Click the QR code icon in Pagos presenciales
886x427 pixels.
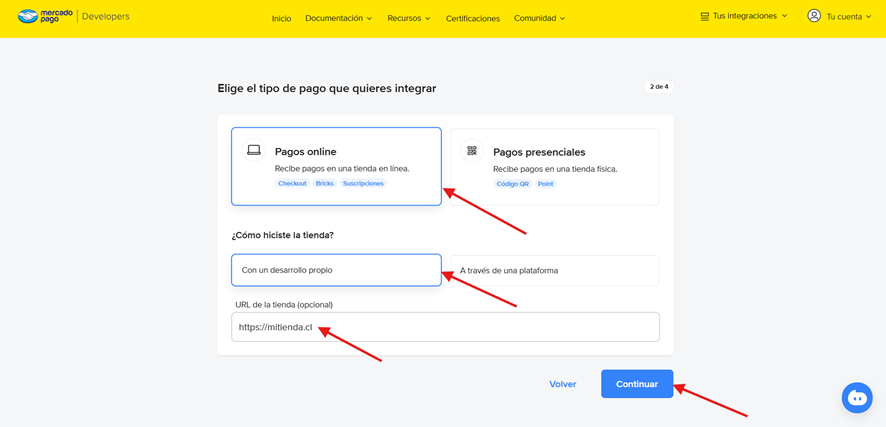click(472, 151)
